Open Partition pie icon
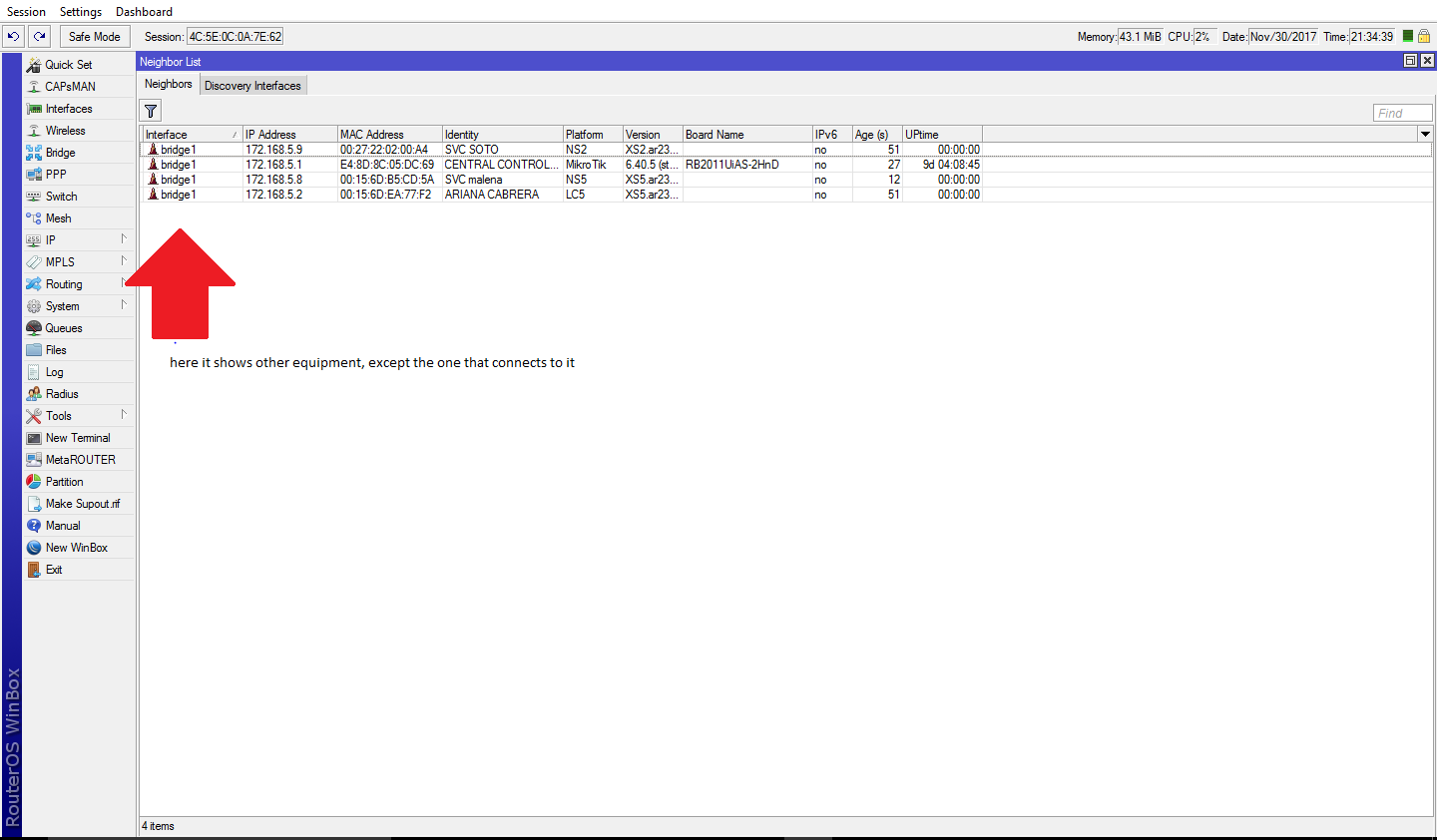Viewport: 1437px width, 840px height. 34,482
